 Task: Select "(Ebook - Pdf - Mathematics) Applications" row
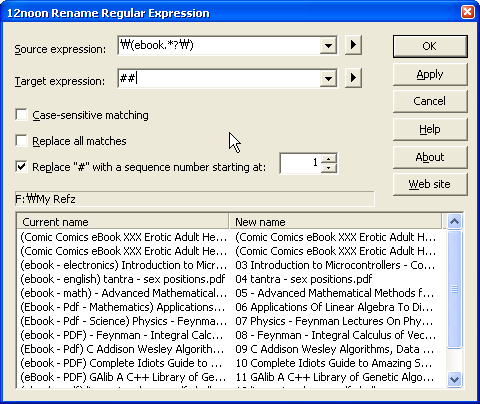point(123,307)
